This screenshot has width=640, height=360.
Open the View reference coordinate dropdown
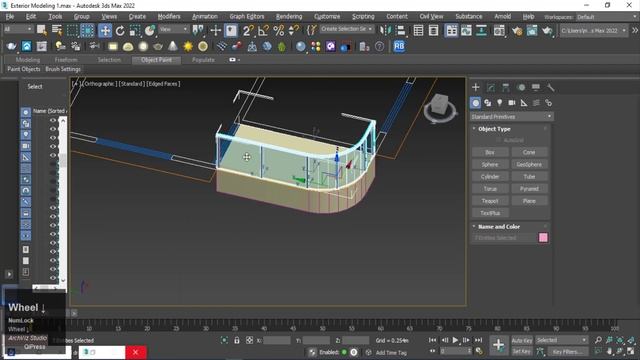(x=173, y=29)
